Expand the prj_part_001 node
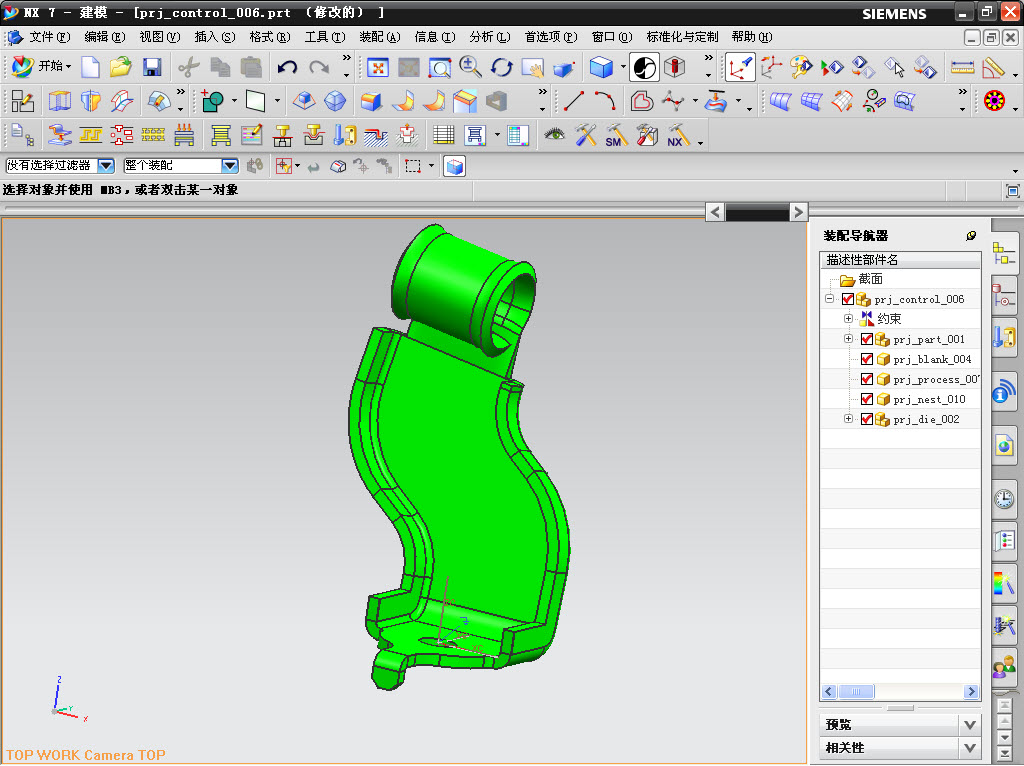This screenshot has height=766, width=1024. click(848, 339)
